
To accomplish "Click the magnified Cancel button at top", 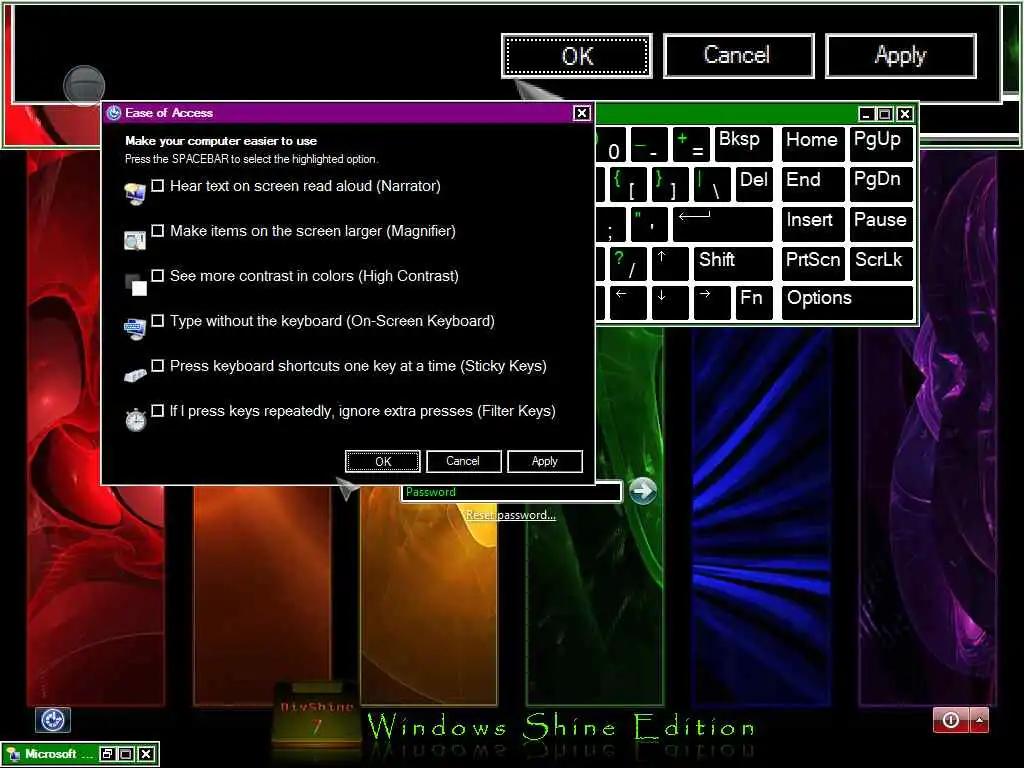I will coord(738,56).
